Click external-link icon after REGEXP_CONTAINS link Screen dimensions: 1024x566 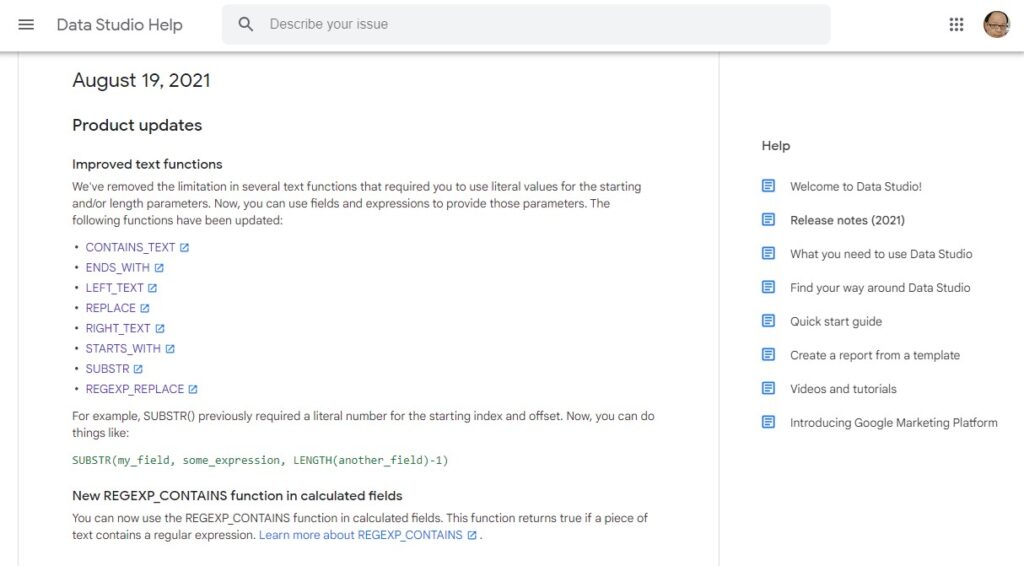click(472, 535)
